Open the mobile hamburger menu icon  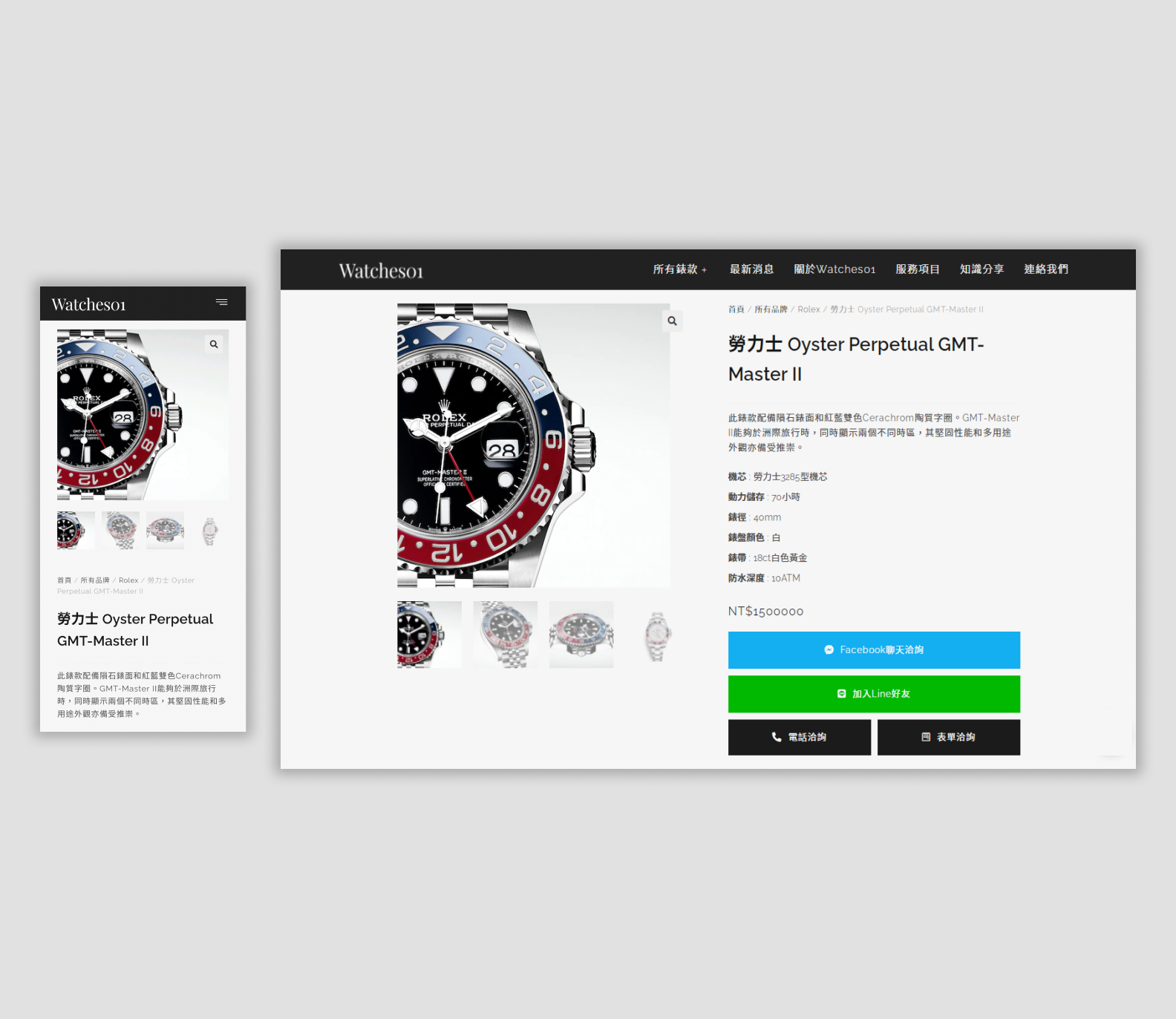(221, 302)
